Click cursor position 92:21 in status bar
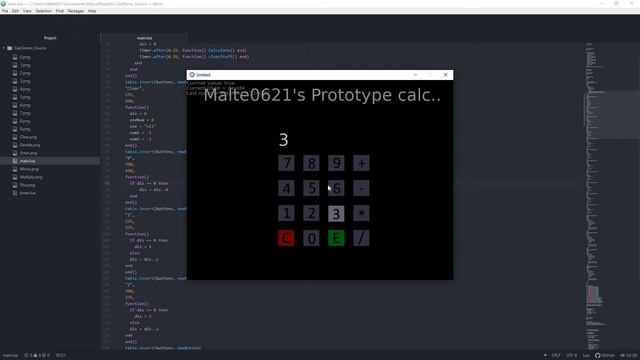Screen dimensions: 640x360 [61, 356]
